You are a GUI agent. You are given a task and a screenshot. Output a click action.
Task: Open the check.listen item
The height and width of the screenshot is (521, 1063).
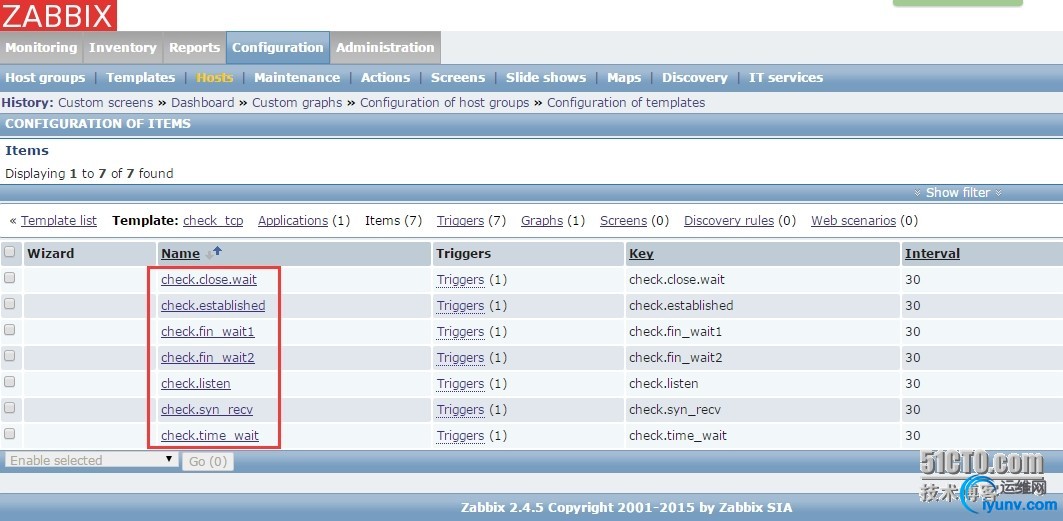coord(196,383)
